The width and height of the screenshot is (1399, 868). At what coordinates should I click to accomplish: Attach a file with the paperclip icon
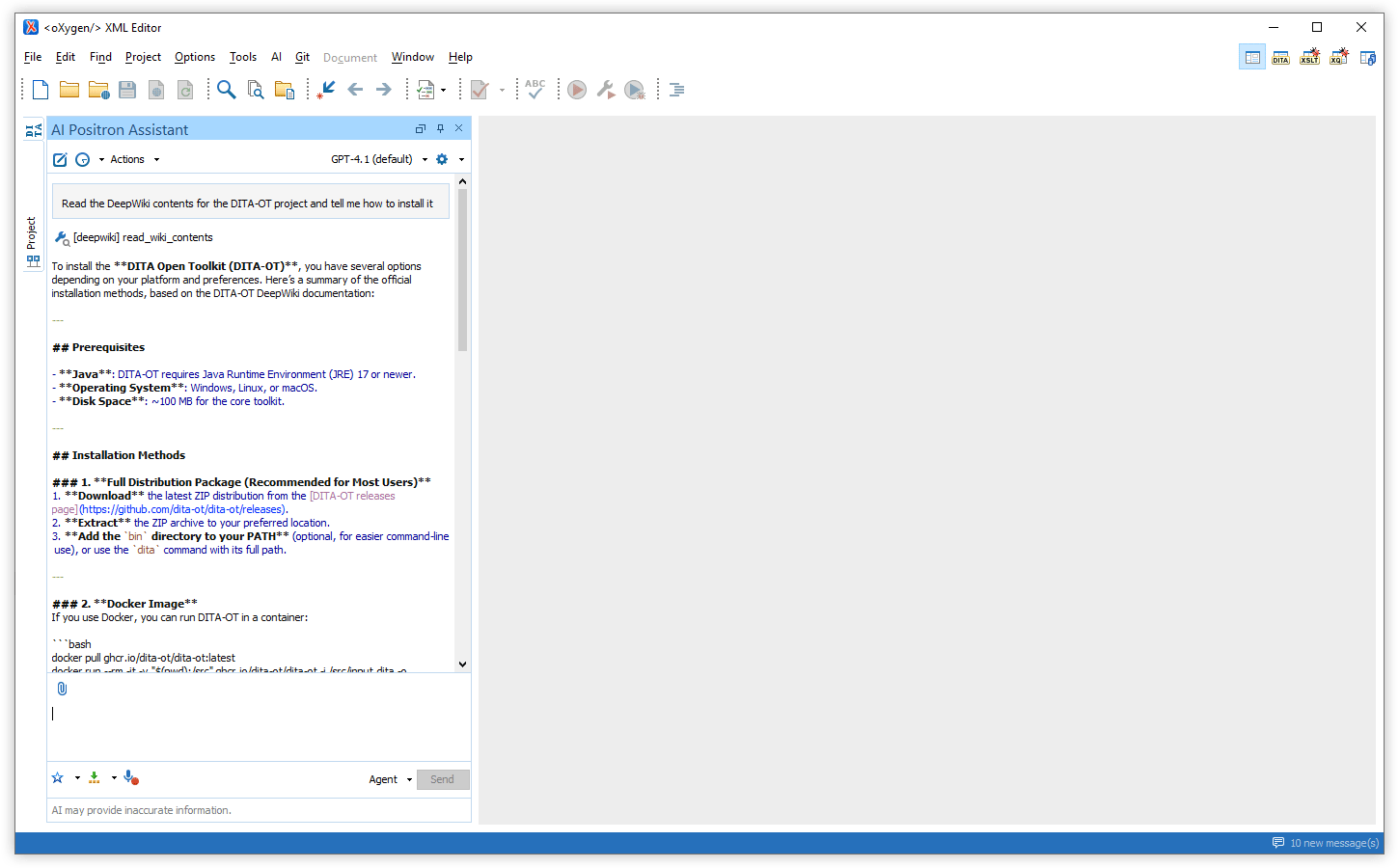click(62, 689)
